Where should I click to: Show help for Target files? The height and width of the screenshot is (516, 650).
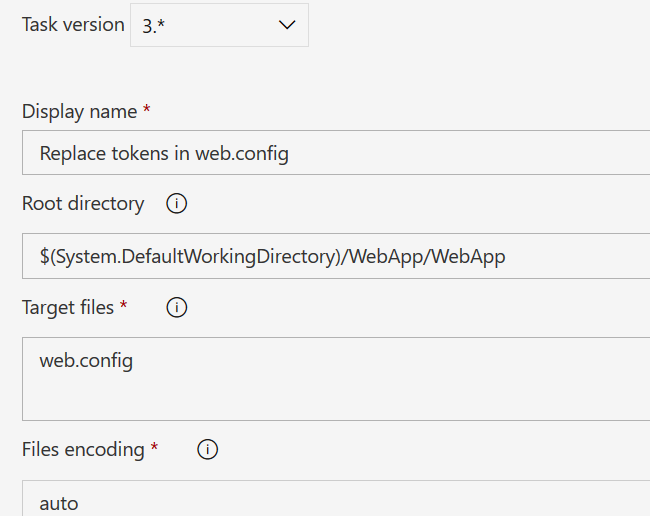(177, 308)
